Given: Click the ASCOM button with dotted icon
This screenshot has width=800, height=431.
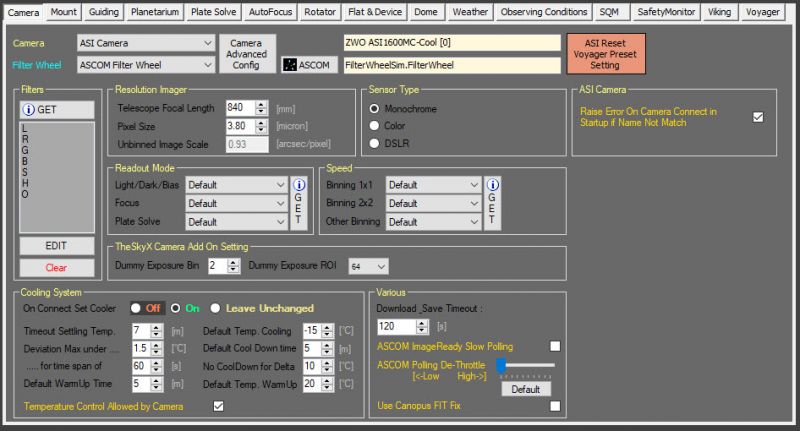Looking at the screenshot, I should (309, 65).
